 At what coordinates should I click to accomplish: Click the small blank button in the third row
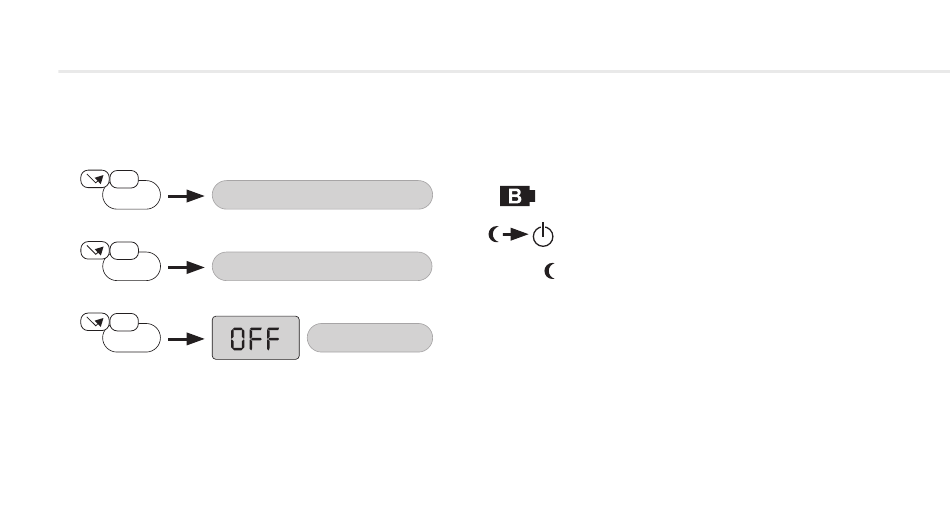tap(124, 322)
